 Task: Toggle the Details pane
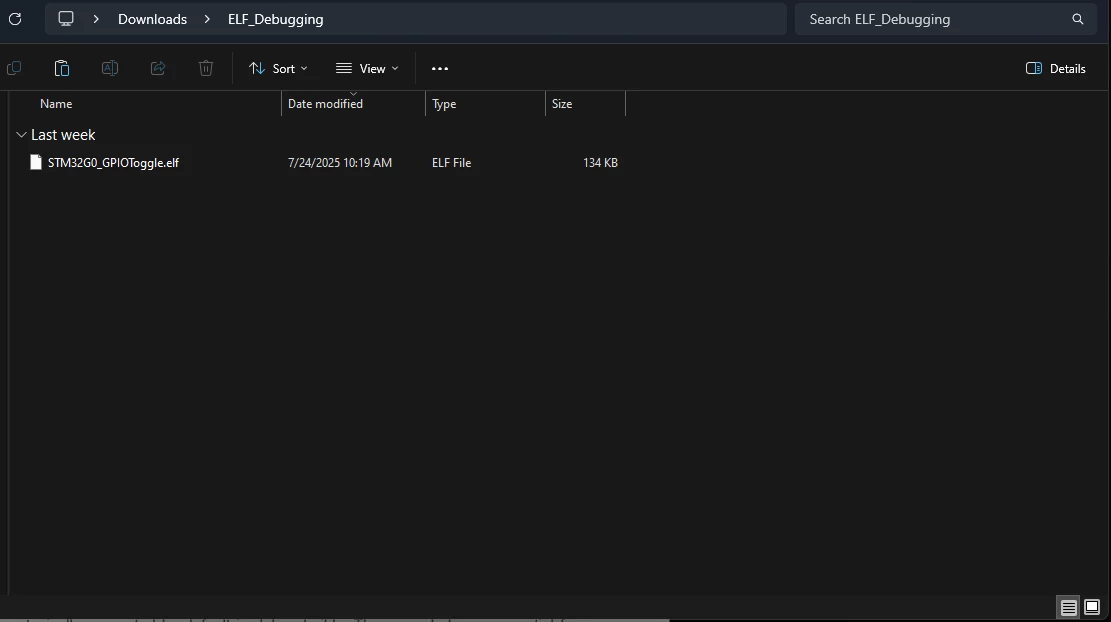click(x=1056, y=69)
